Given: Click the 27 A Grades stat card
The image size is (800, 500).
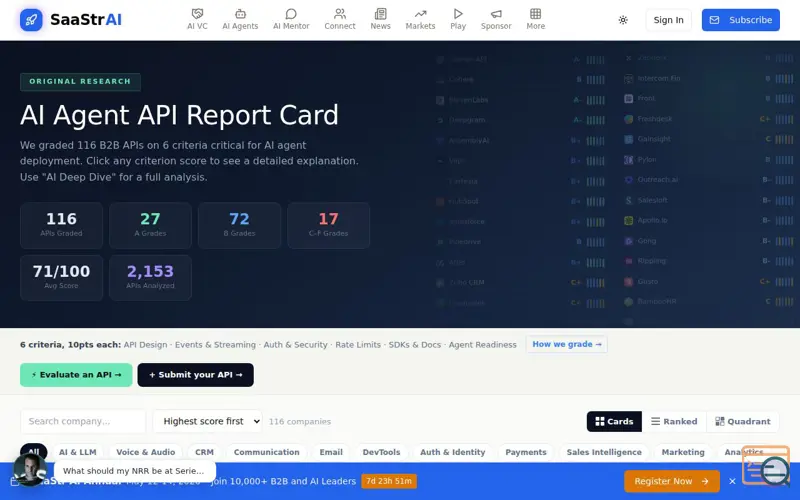Looking at the screenshot, I should (150, 226).
